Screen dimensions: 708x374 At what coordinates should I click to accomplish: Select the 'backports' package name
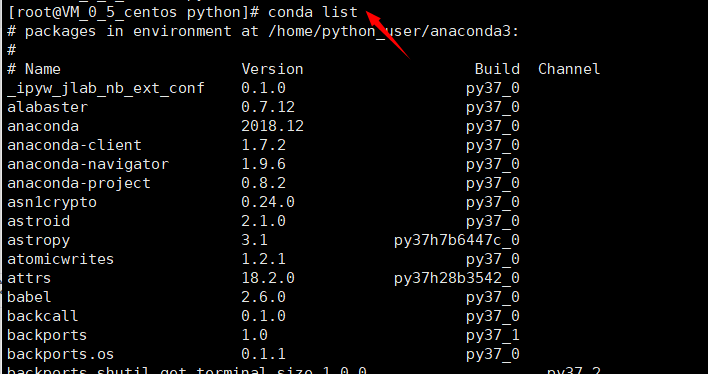coord(47,336)
